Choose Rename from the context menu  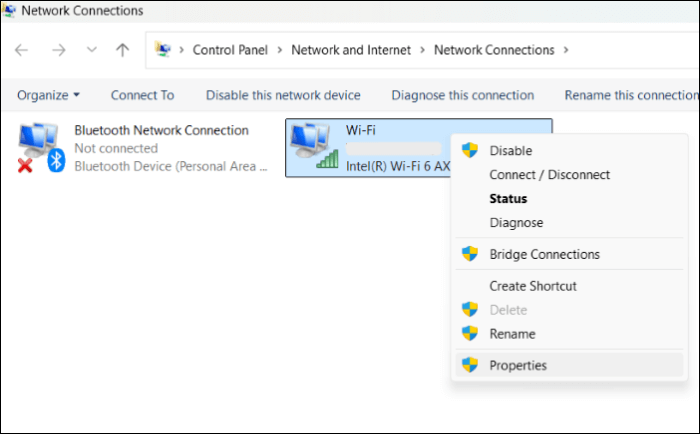pyautogui.click(x=512, y=334)
